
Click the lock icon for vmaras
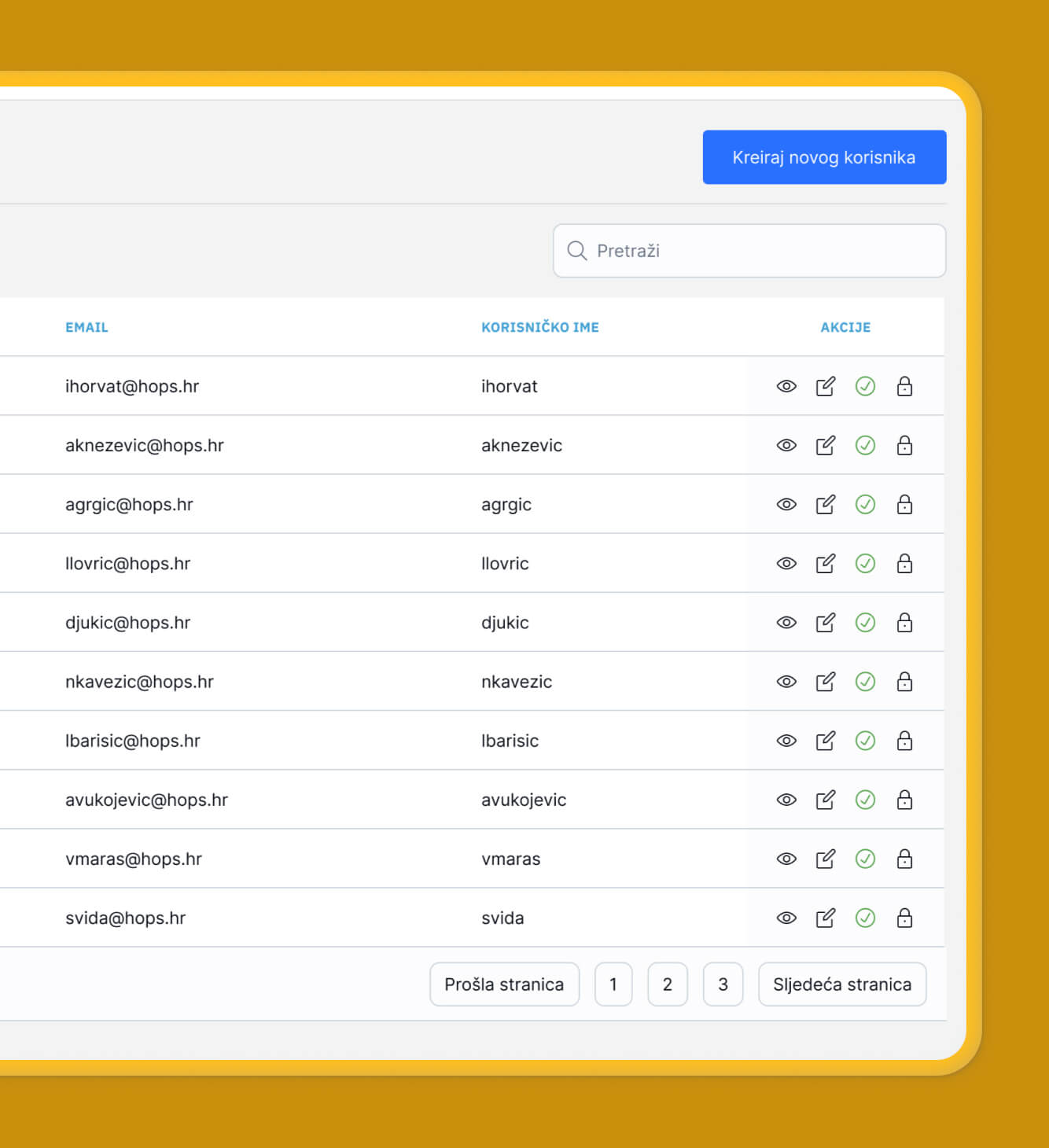click(904, 859)
